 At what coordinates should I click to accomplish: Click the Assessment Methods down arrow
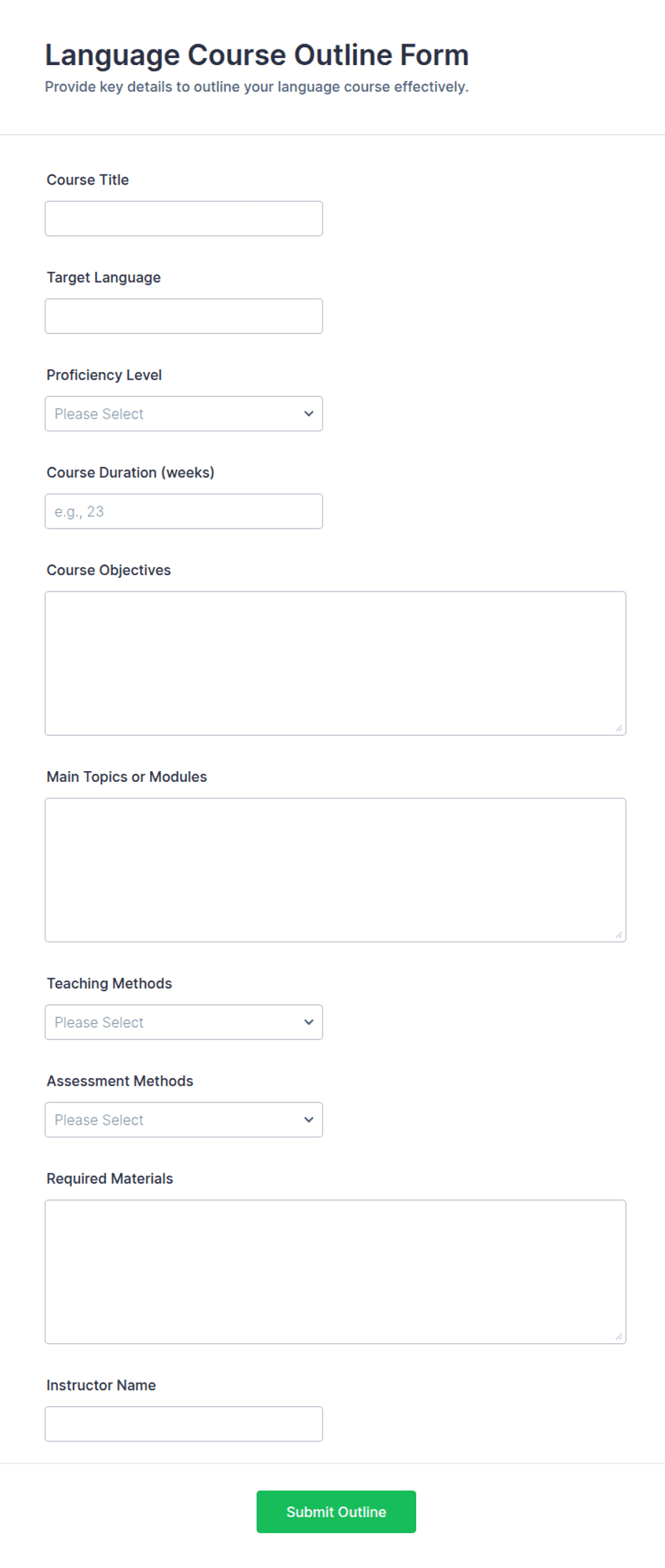[x=309, y=1119]
